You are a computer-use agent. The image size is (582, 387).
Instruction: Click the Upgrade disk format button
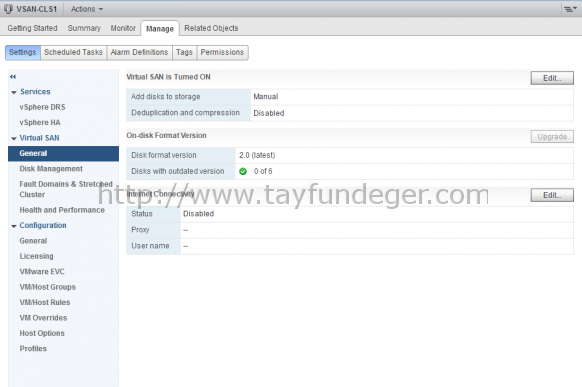click(552, 137)
